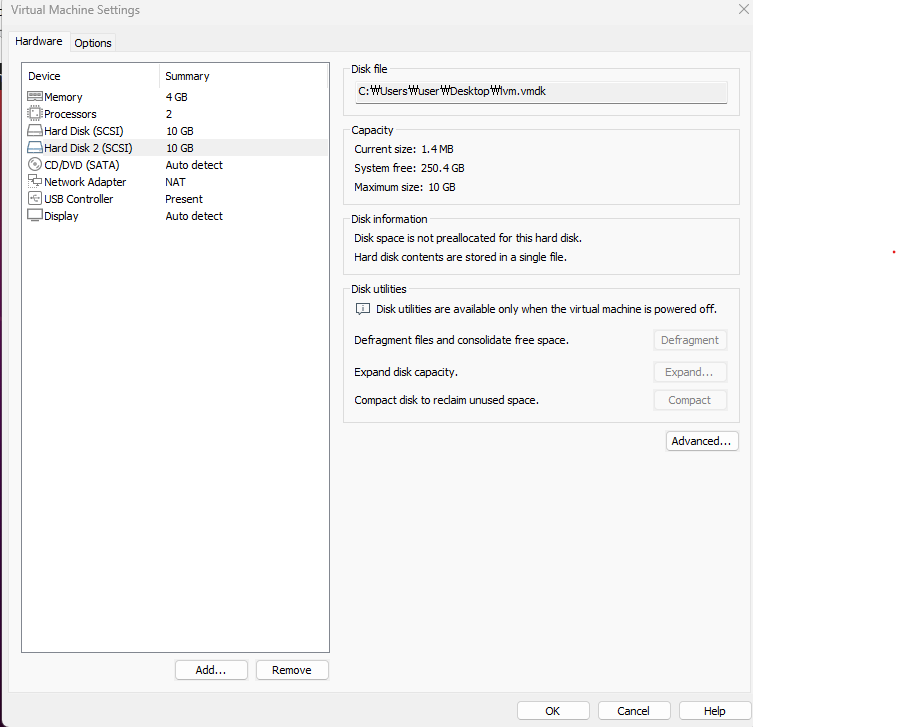This screenshot has width=897, height=727.
Task: Select the Network Adapter icon
Action: (x=35, y=181)
